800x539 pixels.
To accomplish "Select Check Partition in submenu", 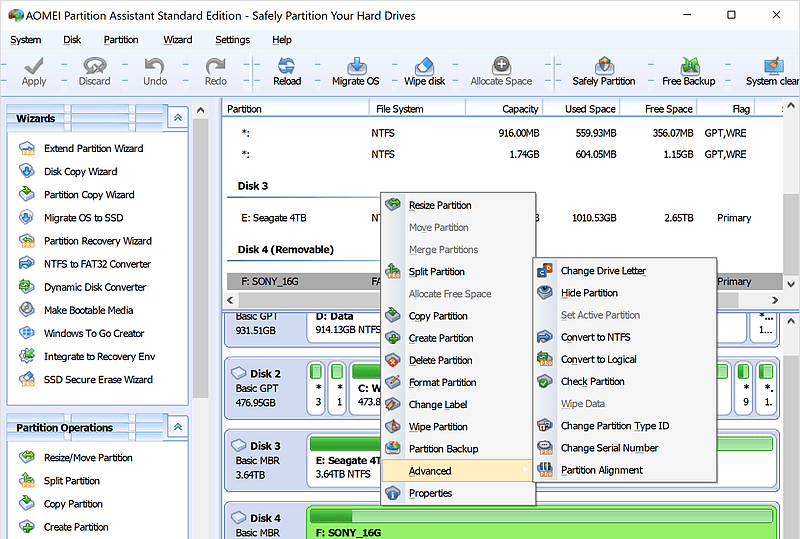I will 624,381.
